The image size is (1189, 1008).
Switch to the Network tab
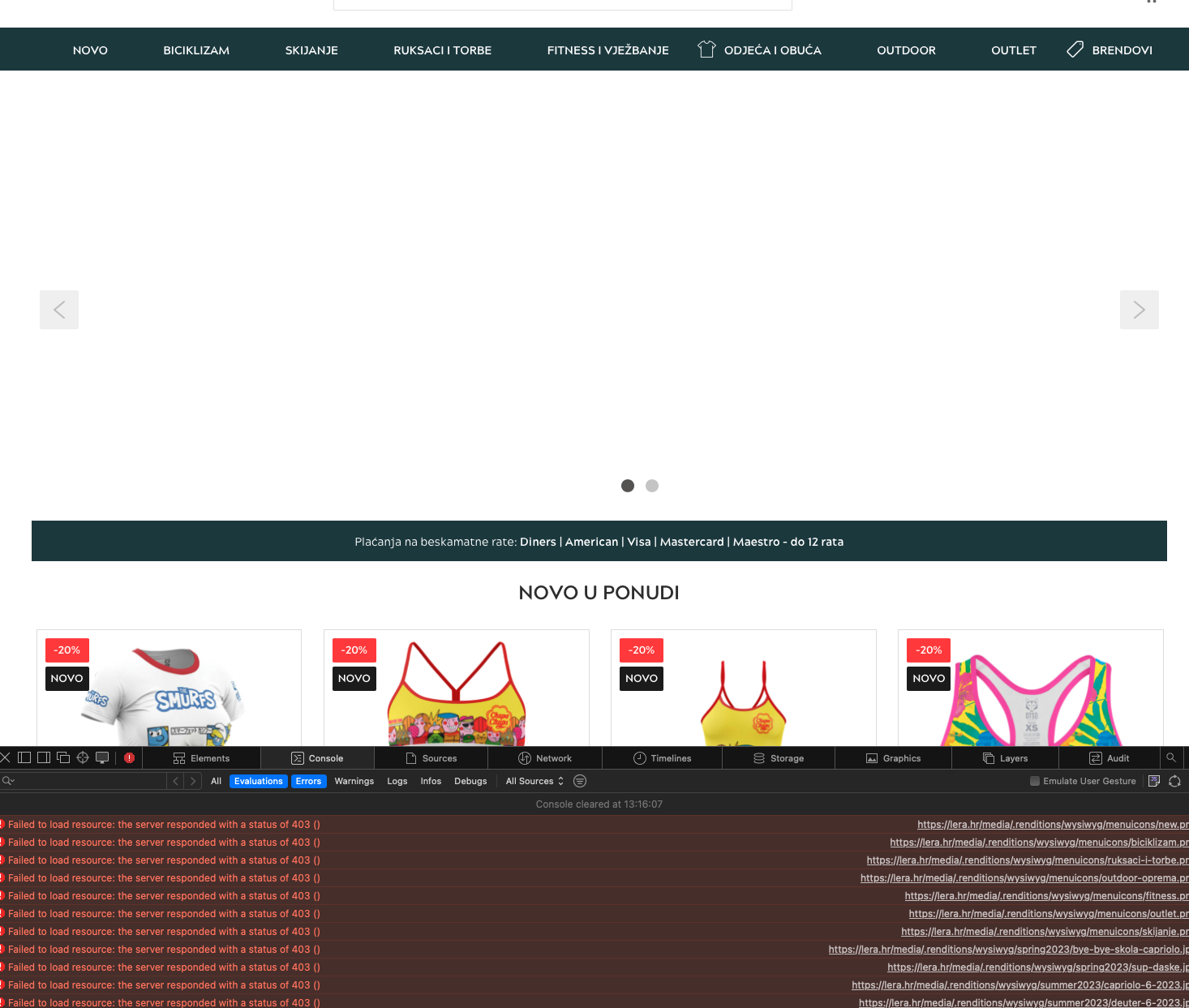pos(545,757)
